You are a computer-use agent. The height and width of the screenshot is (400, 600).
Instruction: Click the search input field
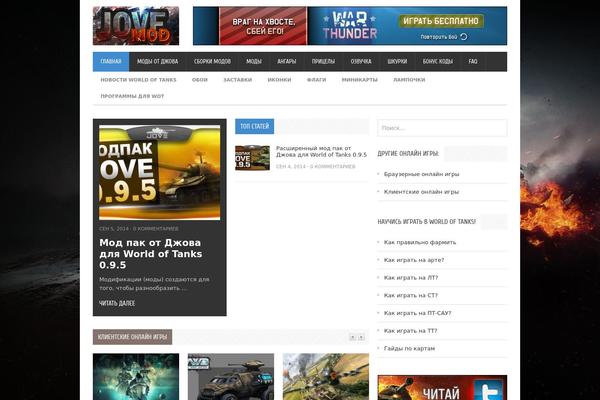click(442, 128)
